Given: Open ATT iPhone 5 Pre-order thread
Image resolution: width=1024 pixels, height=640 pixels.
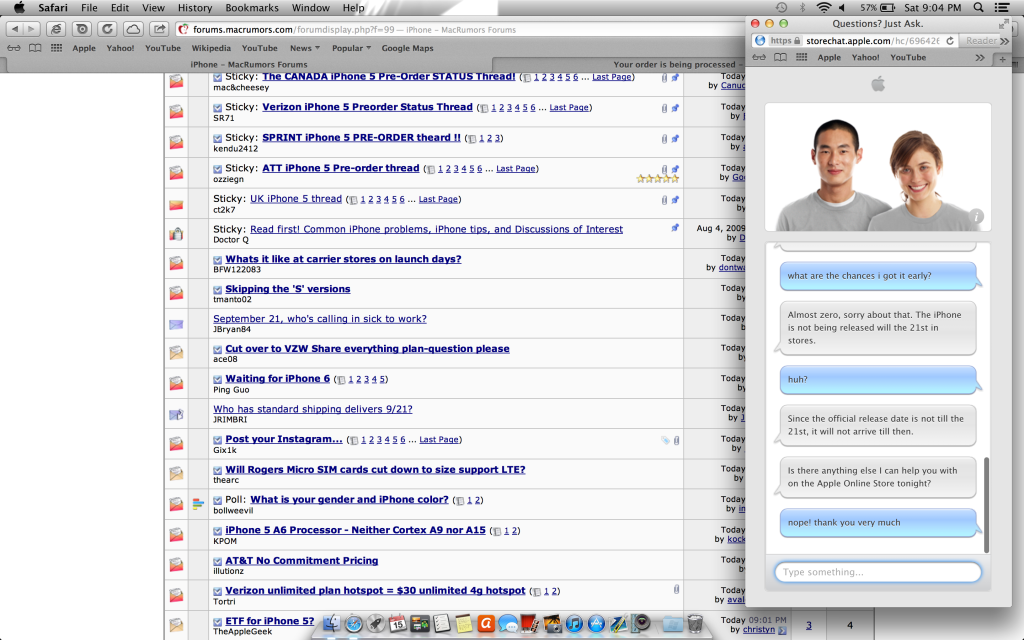Looking at the screenshot, I should pos(340,168).
